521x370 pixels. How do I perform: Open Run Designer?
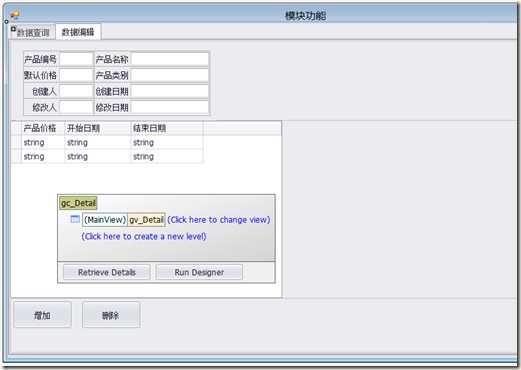point(199,272)
